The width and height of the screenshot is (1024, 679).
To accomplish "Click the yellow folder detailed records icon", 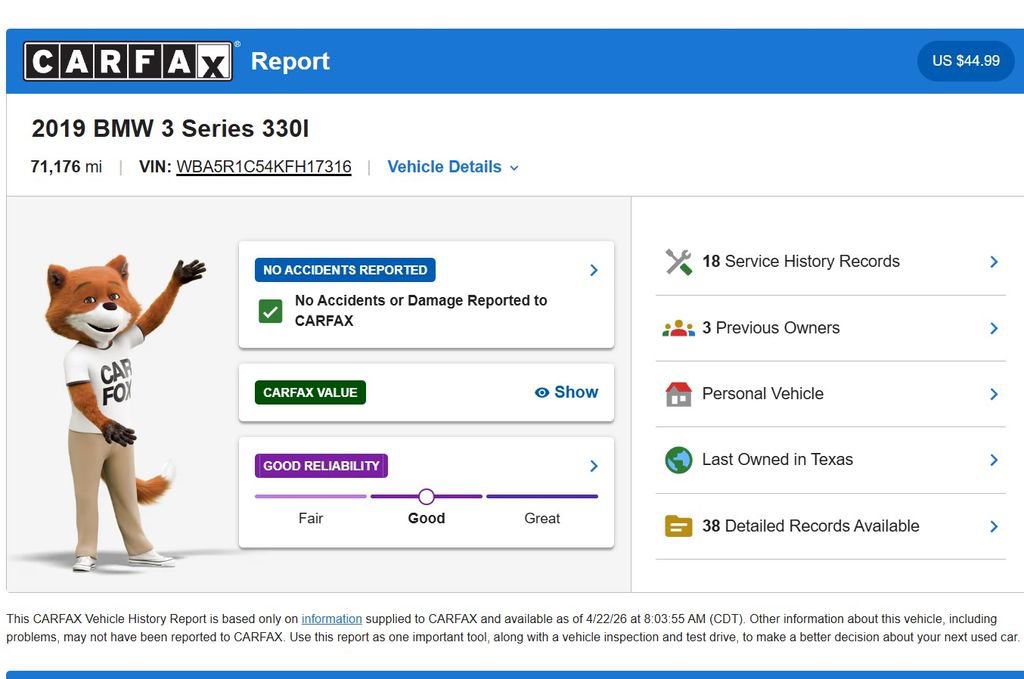I will pos(679,526).
